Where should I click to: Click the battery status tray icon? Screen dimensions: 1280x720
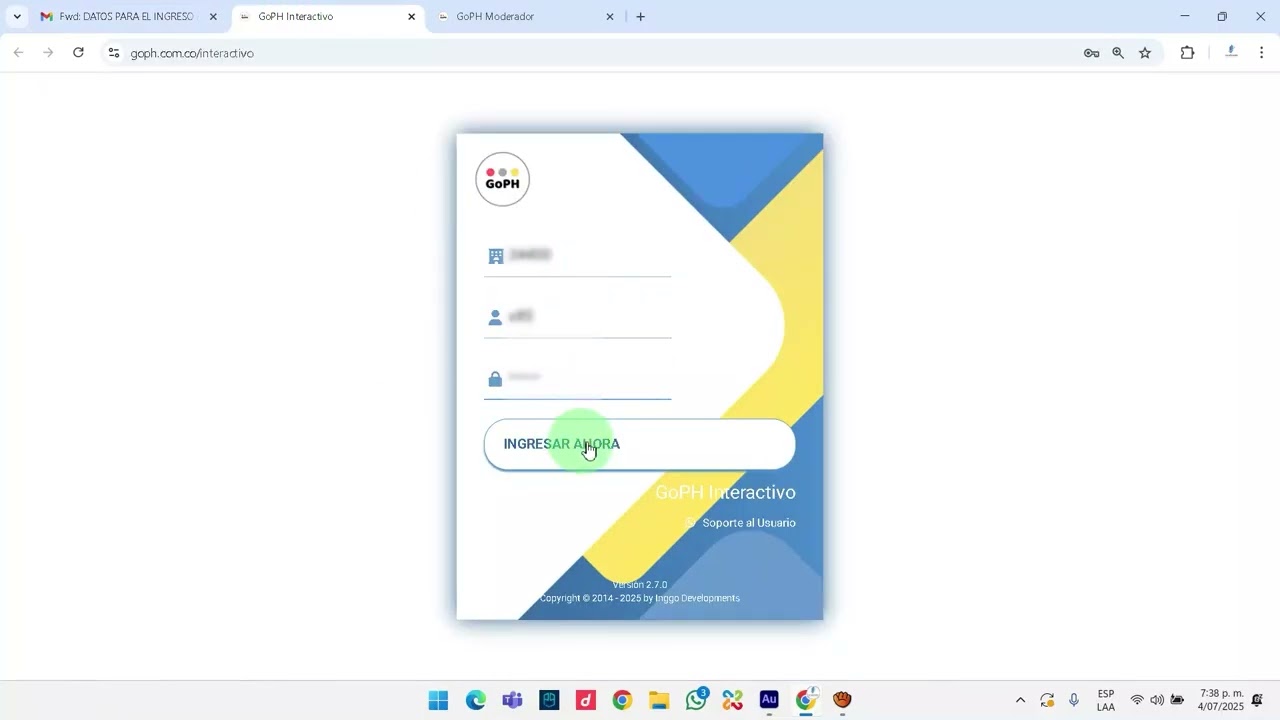click(x=1178, y=700)
